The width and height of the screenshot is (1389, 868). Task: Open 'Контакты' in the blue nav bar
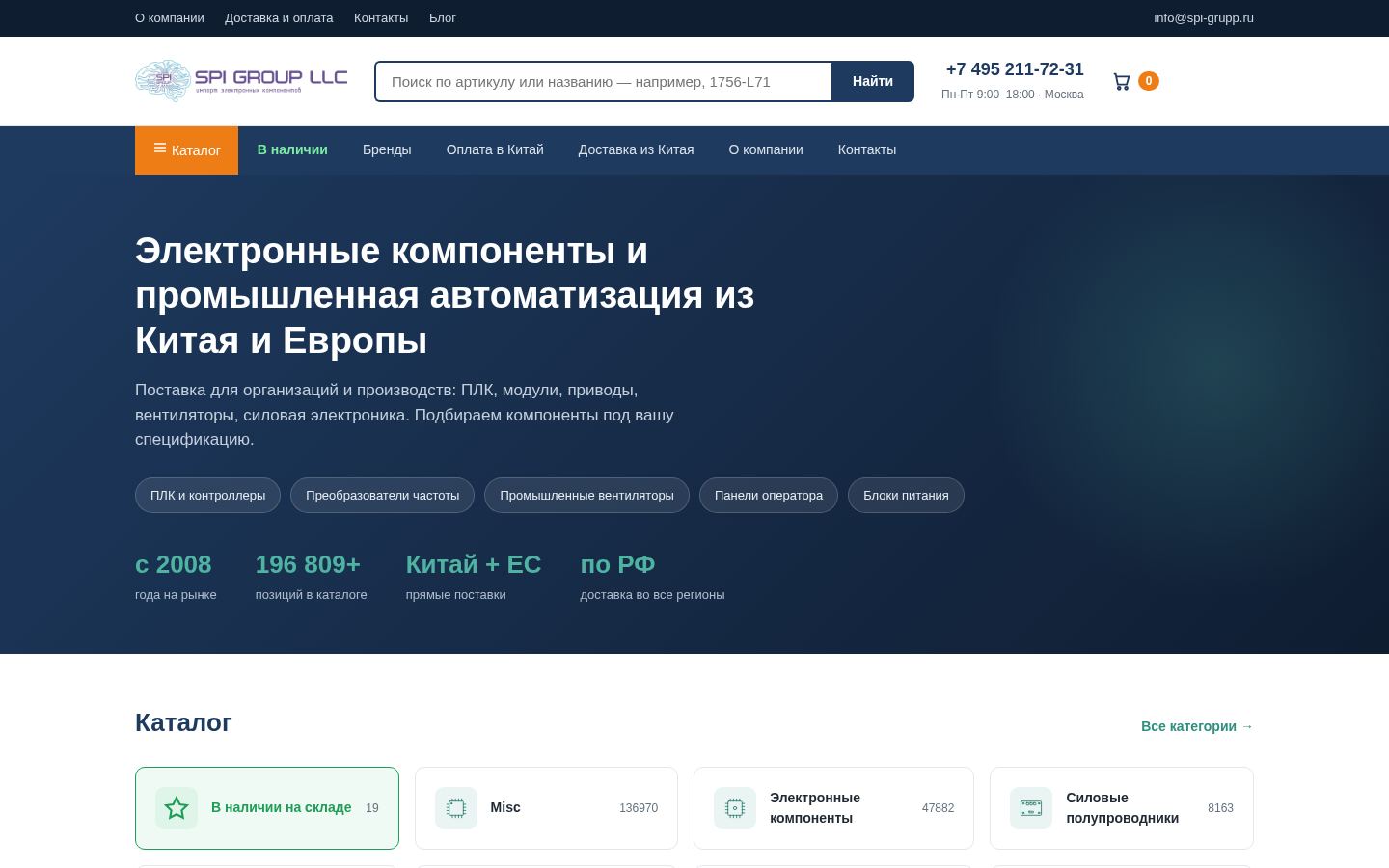867,149
